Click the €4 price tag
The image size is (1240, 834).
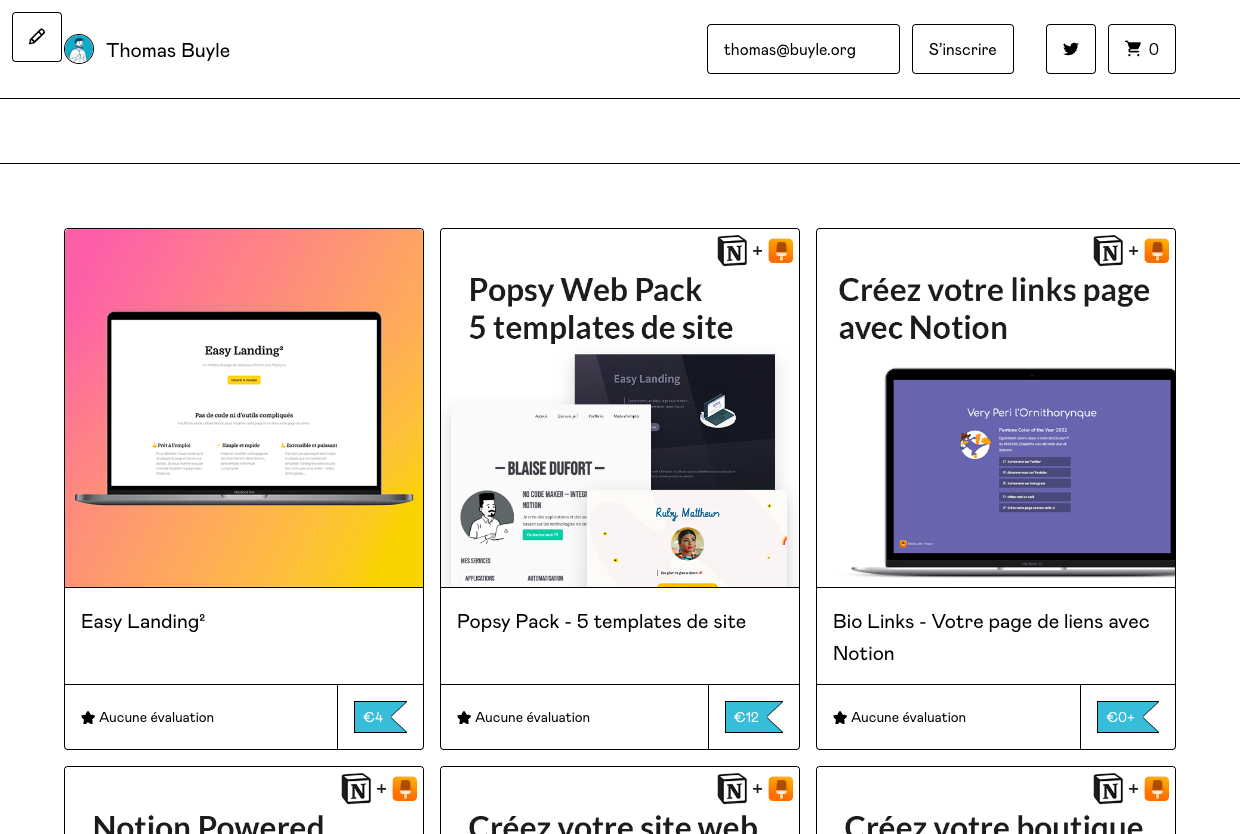(x=379, y=717)
